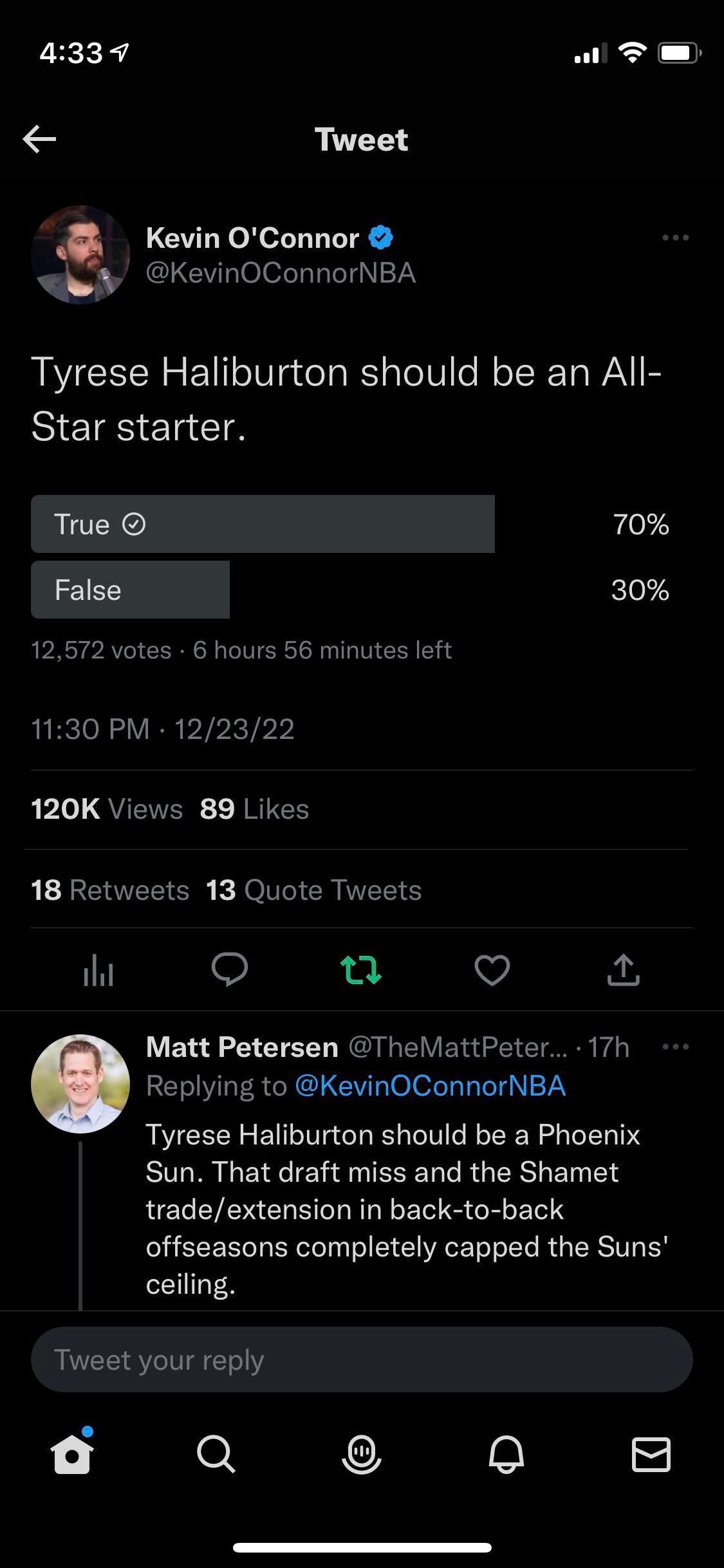The height and width of the screenshot is (1568, 724).
Task: Select the False poll option
Action: tap(131, 590)
